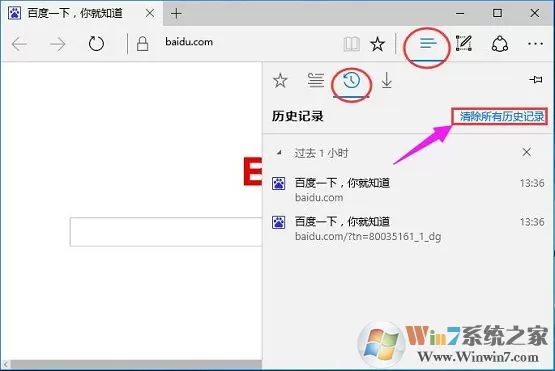Show the Reading list tab
Image resolution: width=555 pixels, height=371 pixels.
click(x=315, y=80)
